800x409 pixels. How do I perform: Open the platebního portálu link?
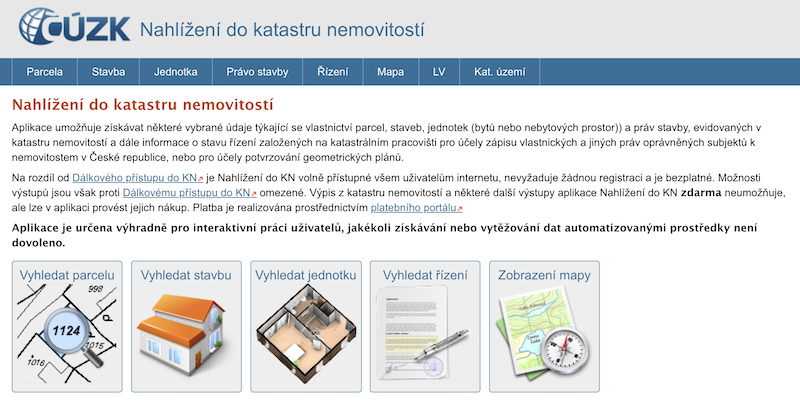click(x=416, y=208)
